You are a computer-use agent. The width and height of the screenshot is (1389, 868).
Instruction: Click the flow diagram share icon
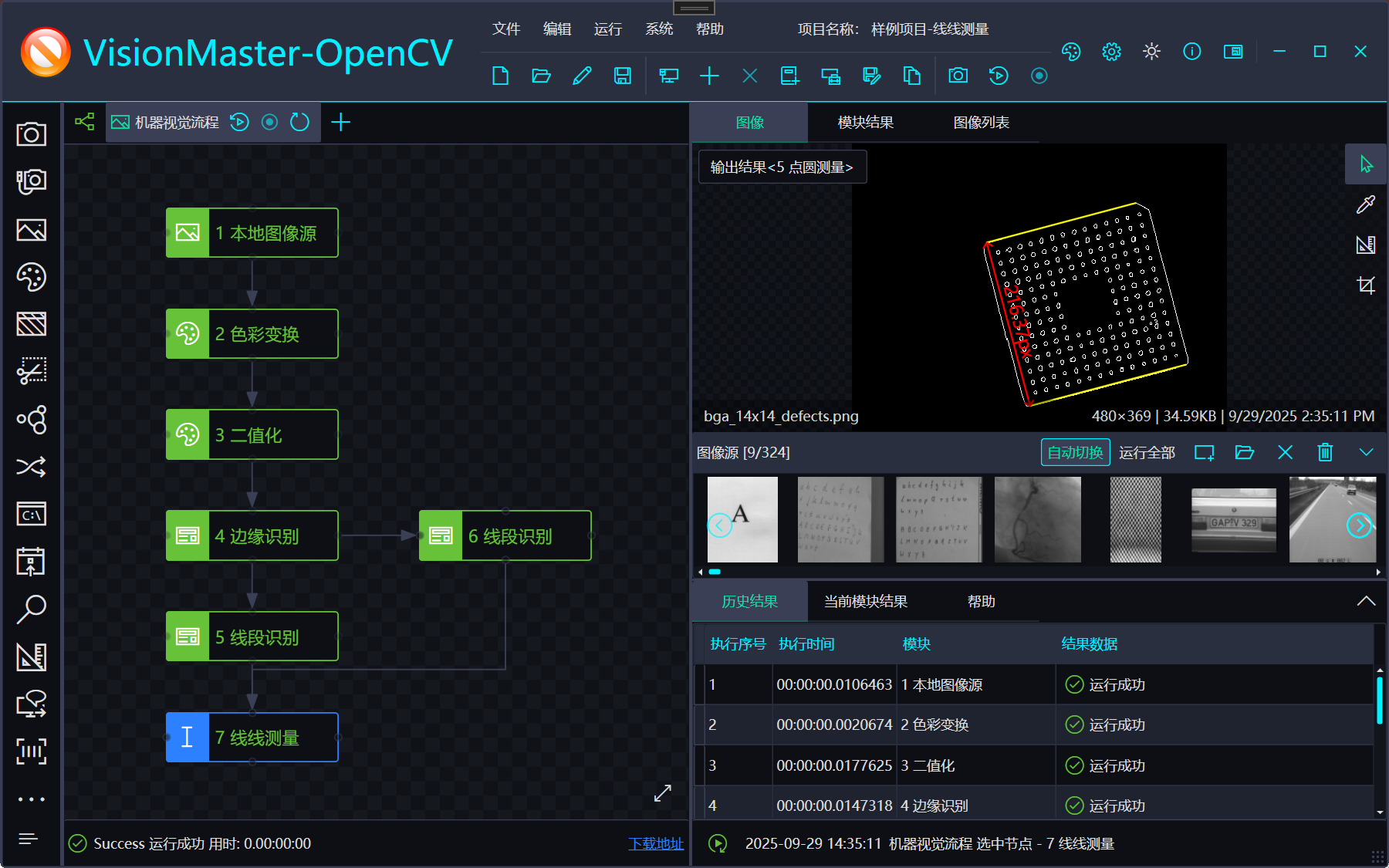point(85,122)
